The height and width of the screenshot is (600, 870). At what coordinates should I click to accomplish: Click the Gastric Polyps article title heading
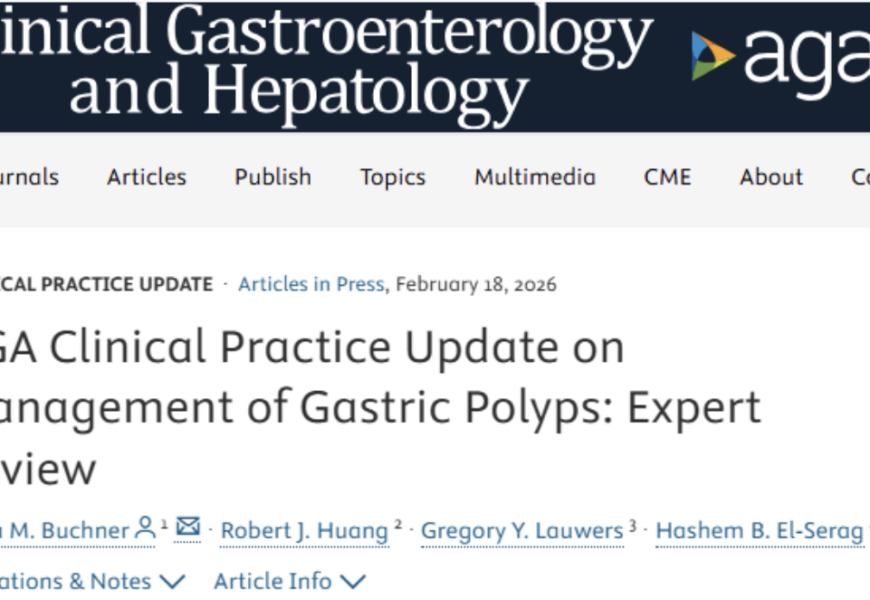pyautogui.click(x=380, y=407)
